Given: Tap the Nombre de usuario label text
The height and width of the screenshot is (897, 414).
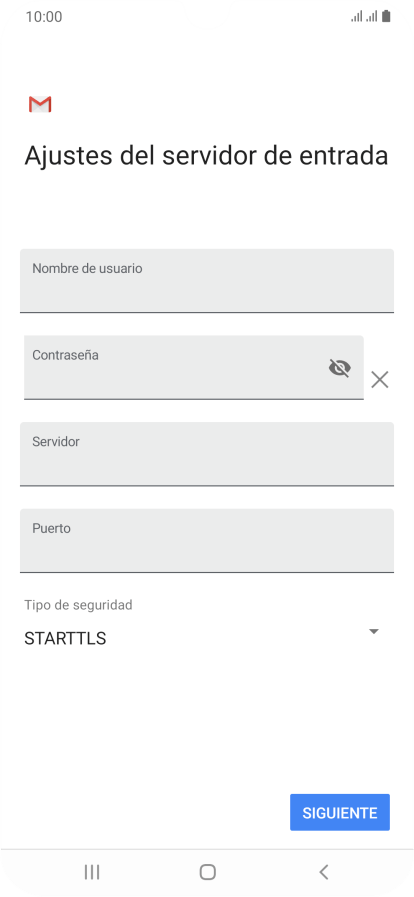Looking at the screenshot, I should coord(87,268).
